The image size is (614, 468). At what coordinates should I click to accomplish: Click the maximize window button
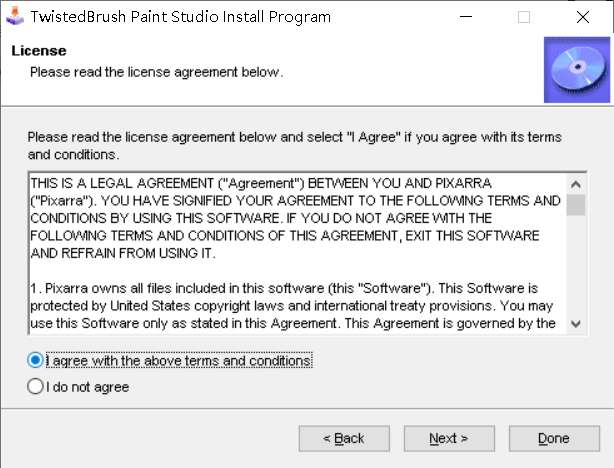point(524,17)
